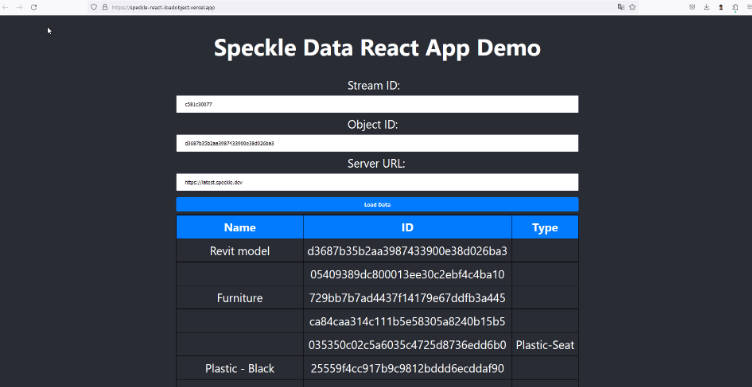The height and width of the screenshot is (387, 752).
Task: Open the Pocket save icon
Action: pos(692,7)
